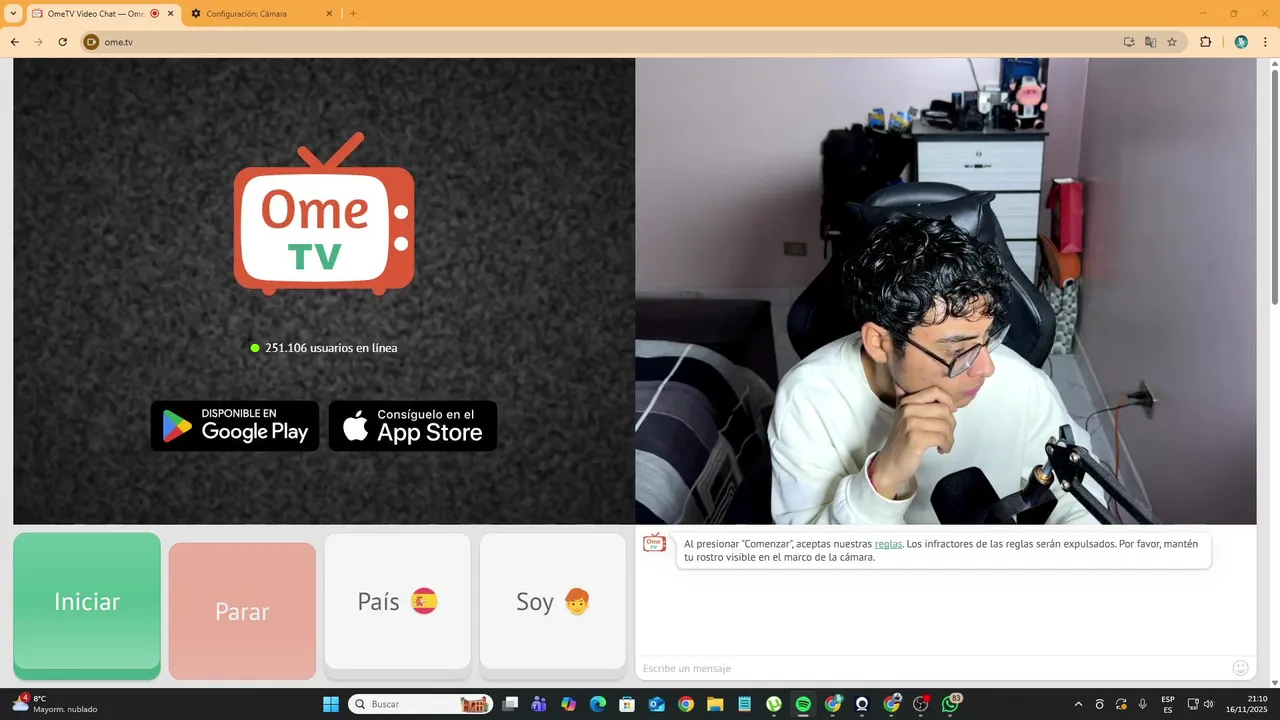Open the Chrome three-dot menu

1265,42
